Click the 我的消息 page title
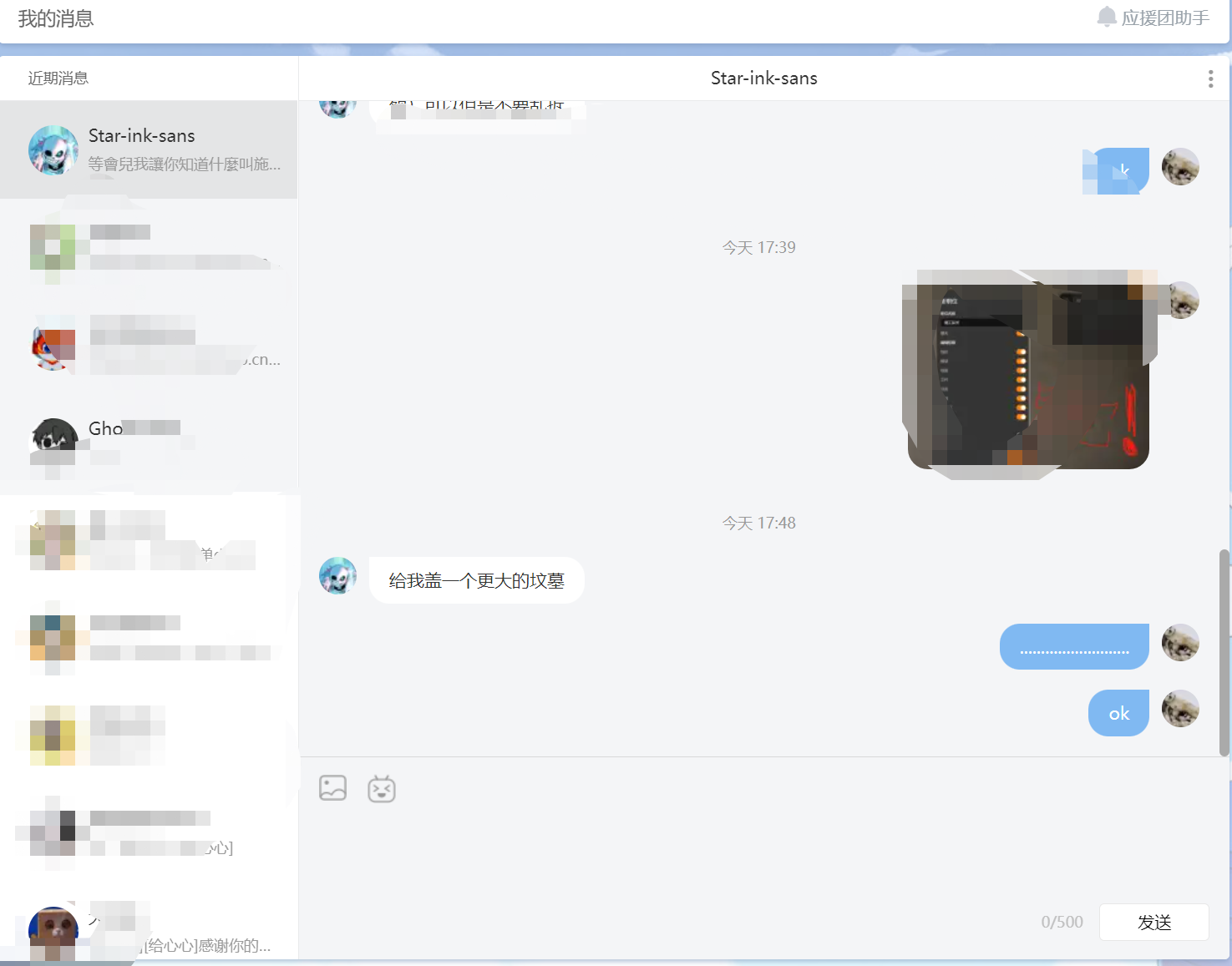The width and height of the screenshot is (1232, 966). (56, 18)
